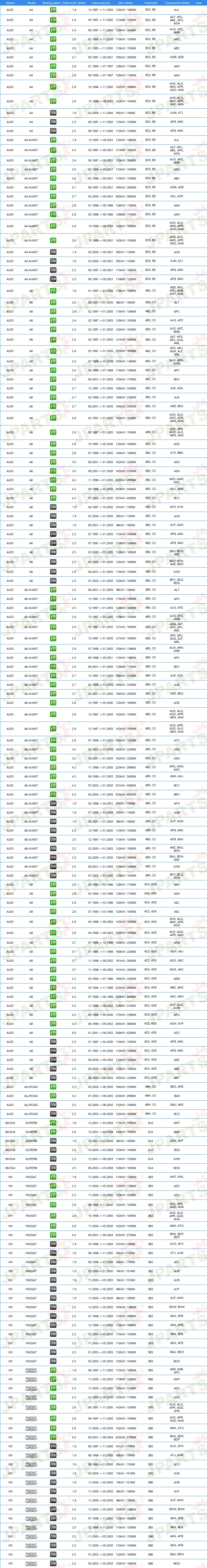Click the 6.0 engine capacity cell in the AUDI A8 AZC row
Image resolution: width=207 pixels, height=1568 pixels.
point(74,1033)
